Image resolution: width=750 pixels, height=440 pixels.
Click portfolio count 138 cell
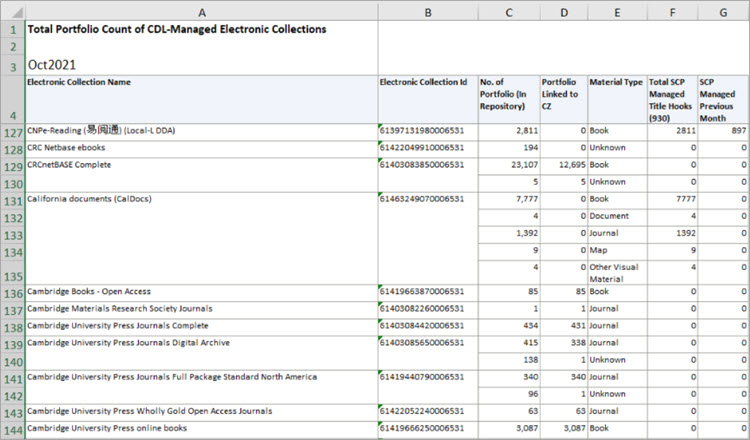pos(509,362)
